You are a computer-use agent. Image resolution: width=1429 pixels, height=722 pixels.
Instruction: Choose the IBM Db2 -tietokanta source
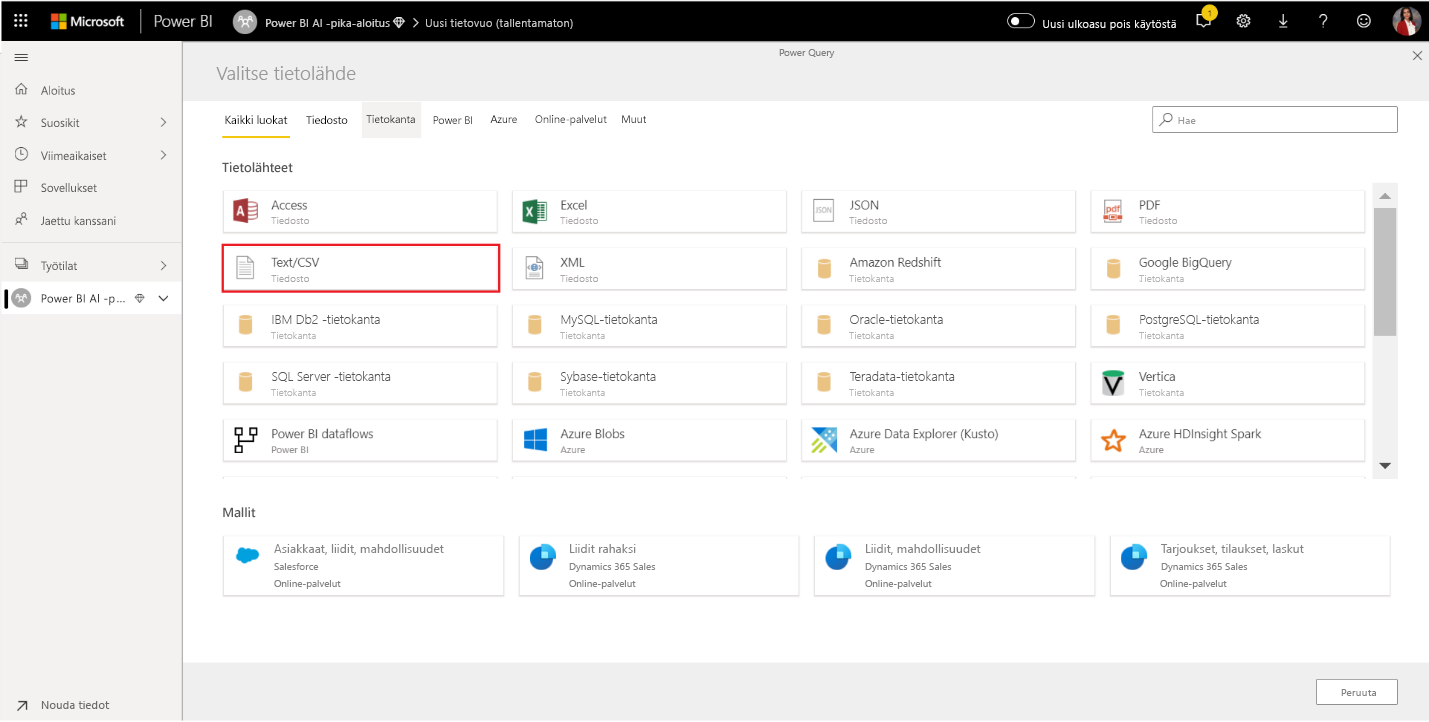click(360, 326)
